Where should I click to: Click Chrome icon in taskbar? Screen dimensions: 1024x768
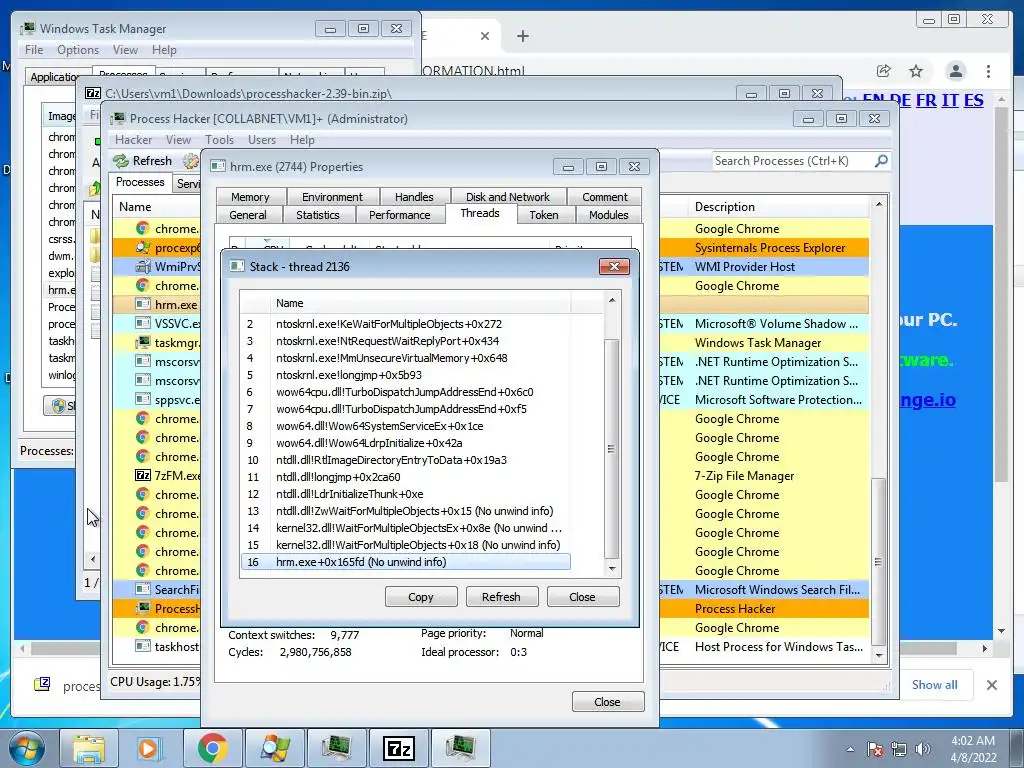(213, 748)
